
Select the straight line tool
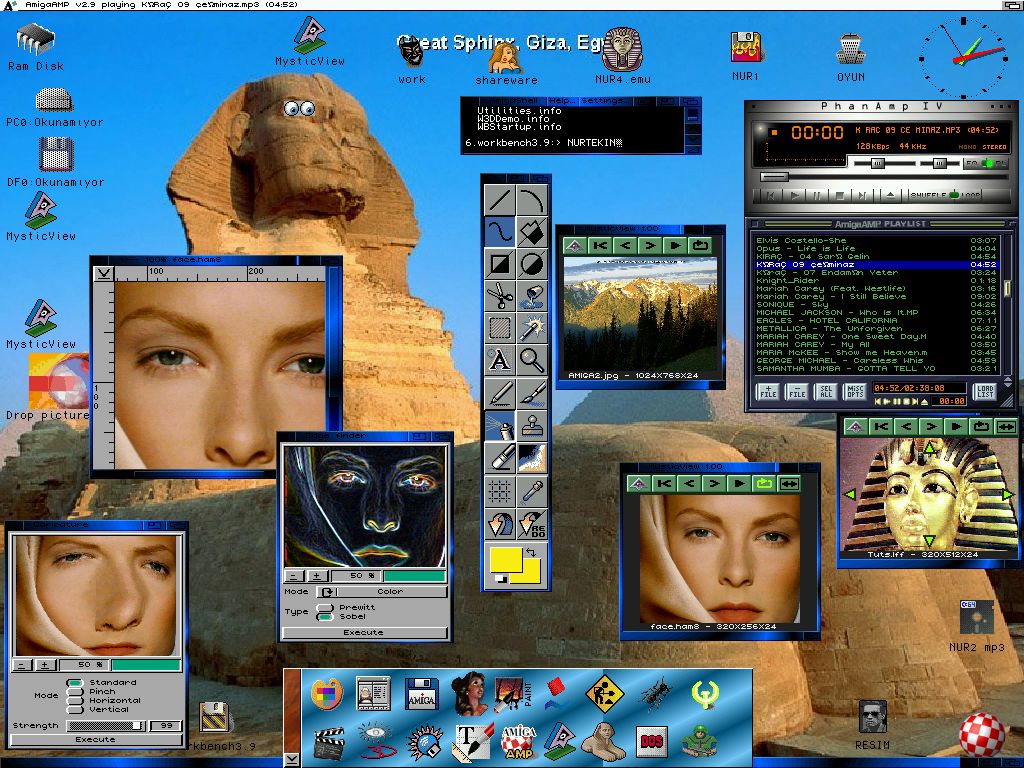coord(500,200)
